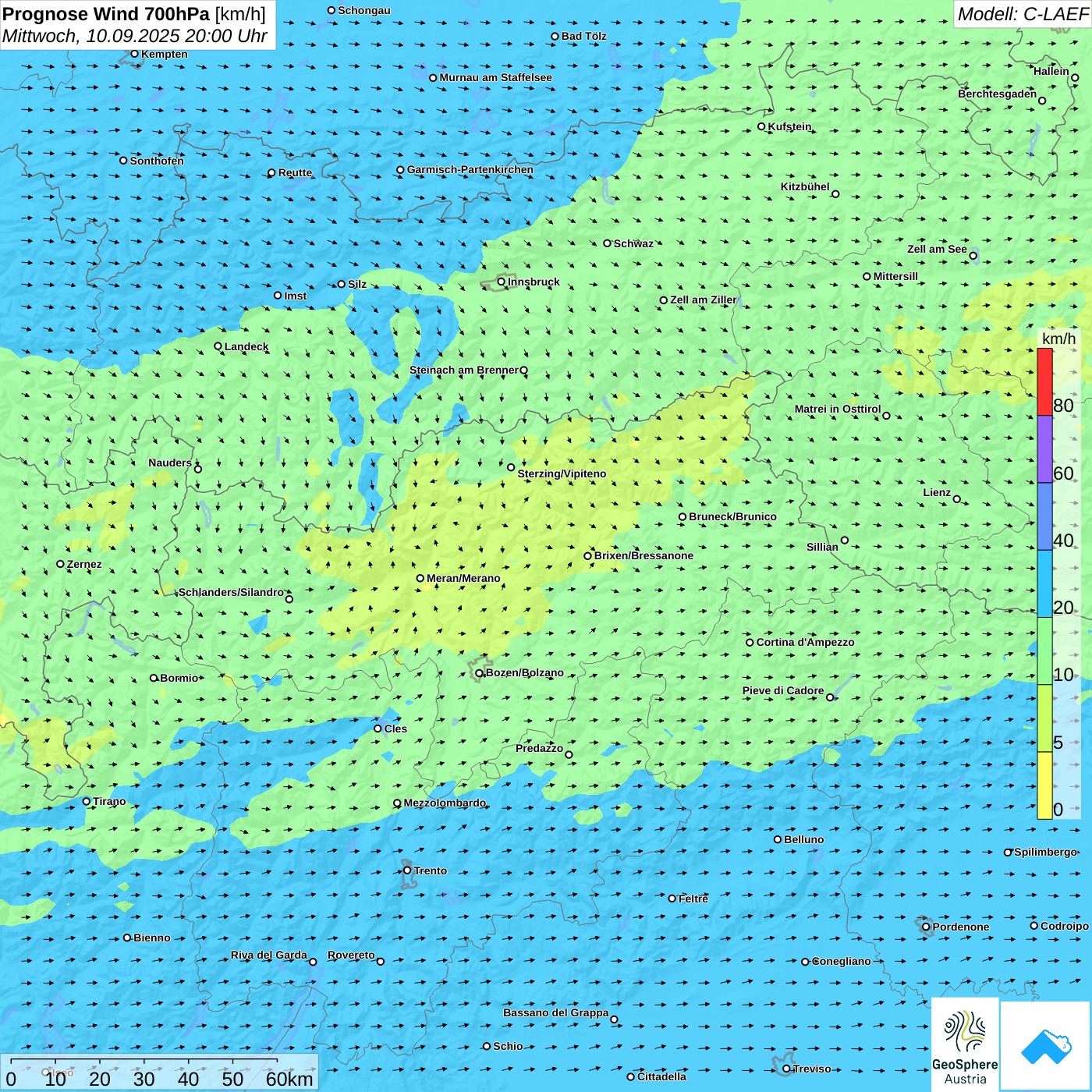Click the Sterzing/Vipiteno city label
Image resolution: width=1092 pixels, height=1092 pixels.
[562, 473]
